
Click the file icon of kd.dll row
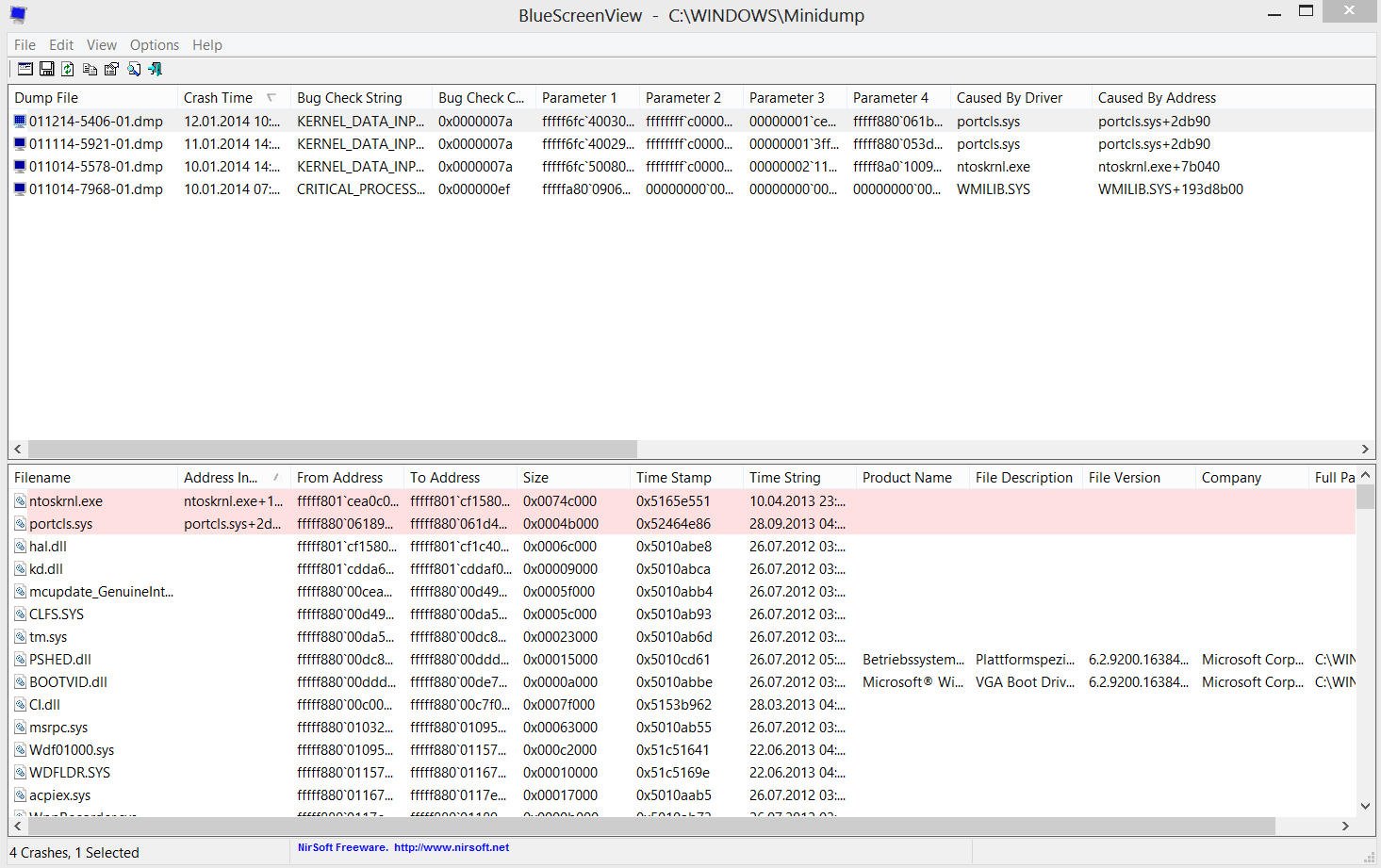coord(20,568)
